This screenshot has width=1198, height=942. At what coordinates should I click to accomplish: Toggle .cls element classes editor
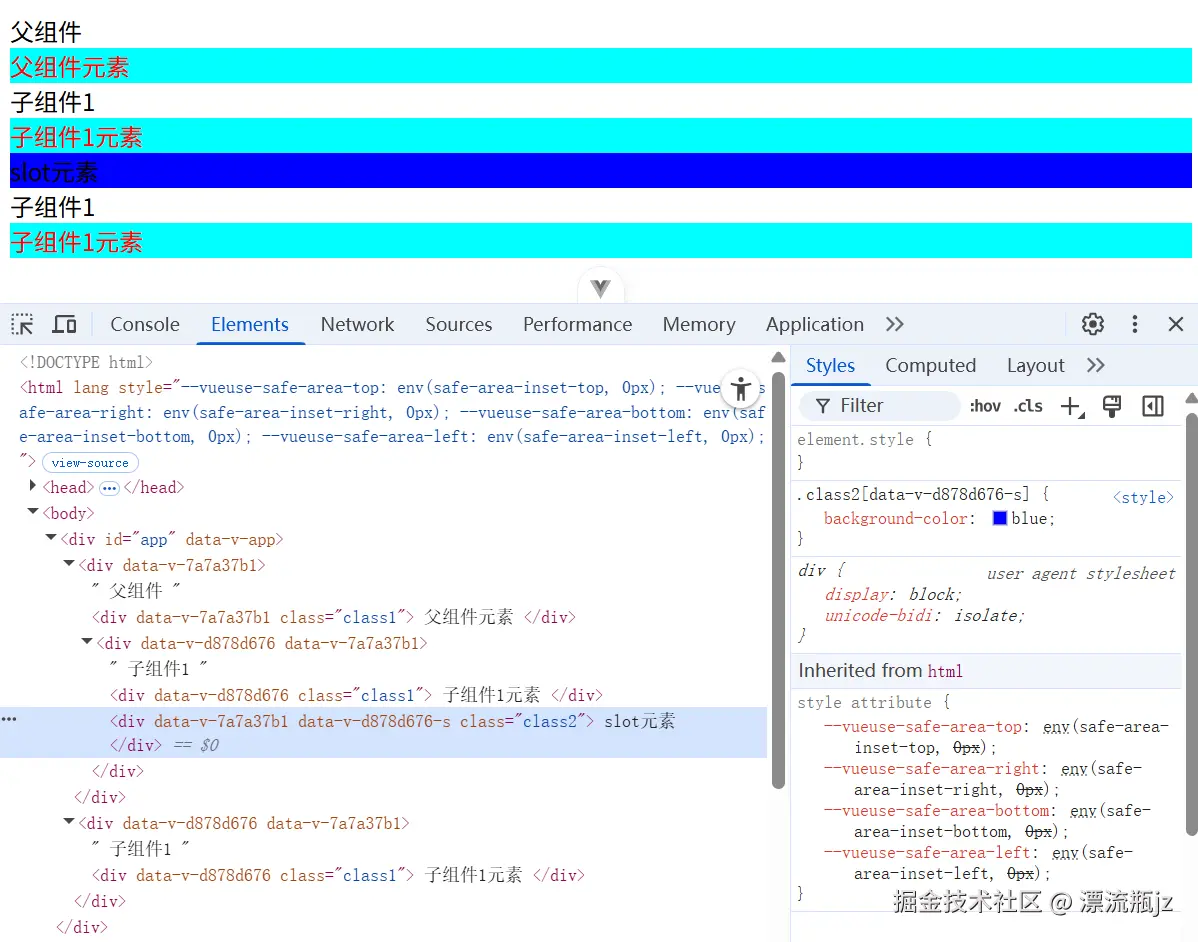[1028, 405]
